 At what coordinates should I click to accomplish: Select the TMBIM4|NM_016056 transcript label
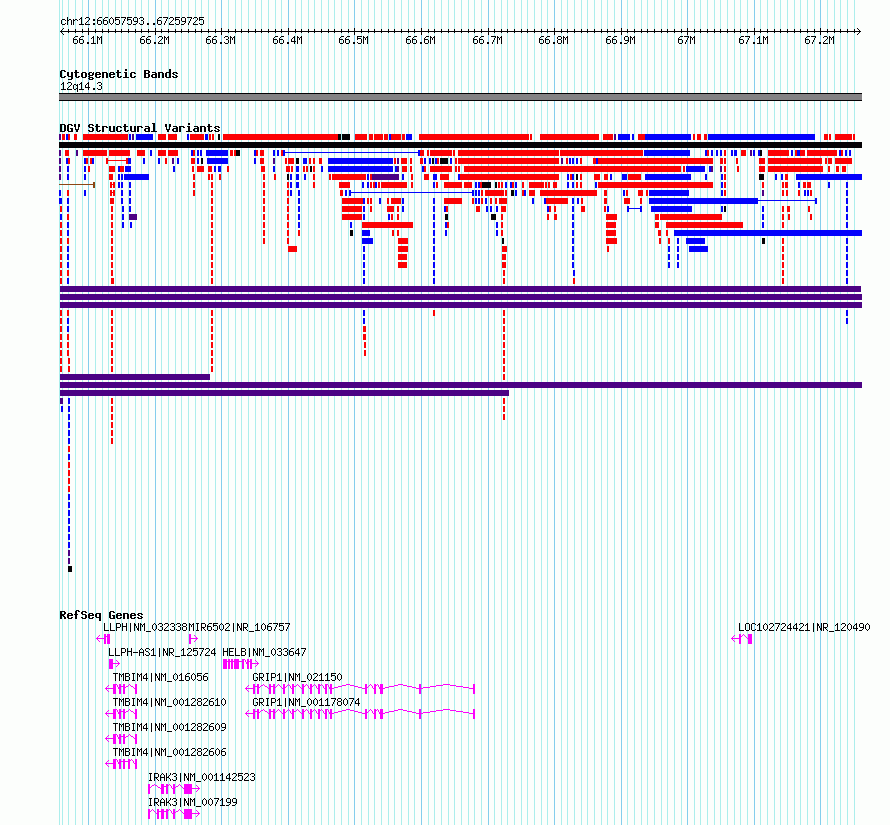pyautogui.click(x=161, y=677)
